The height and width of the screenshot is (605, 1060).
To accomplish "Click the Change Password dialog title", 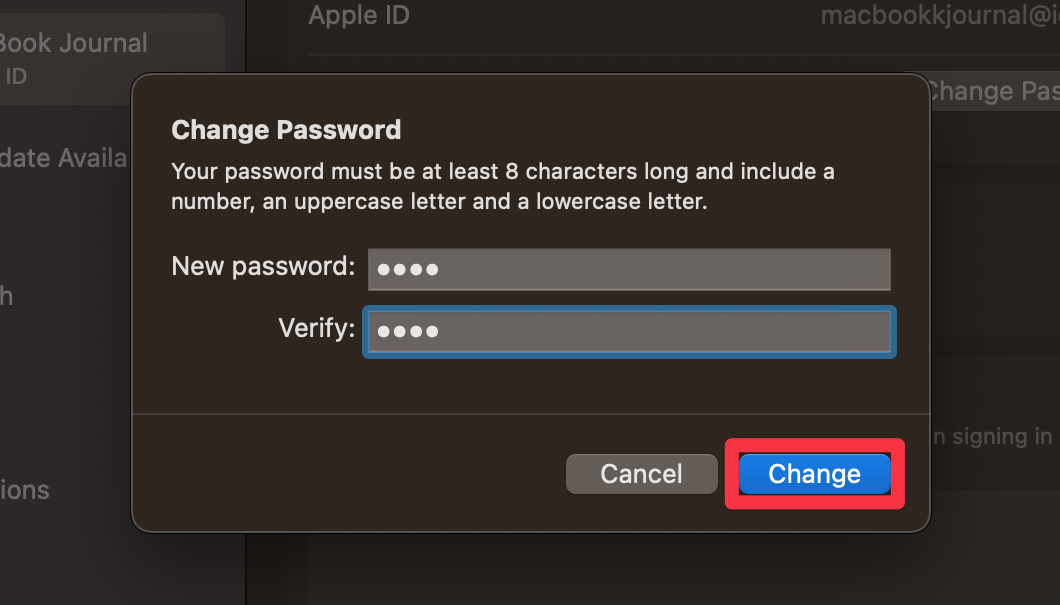I will [286, 129].
